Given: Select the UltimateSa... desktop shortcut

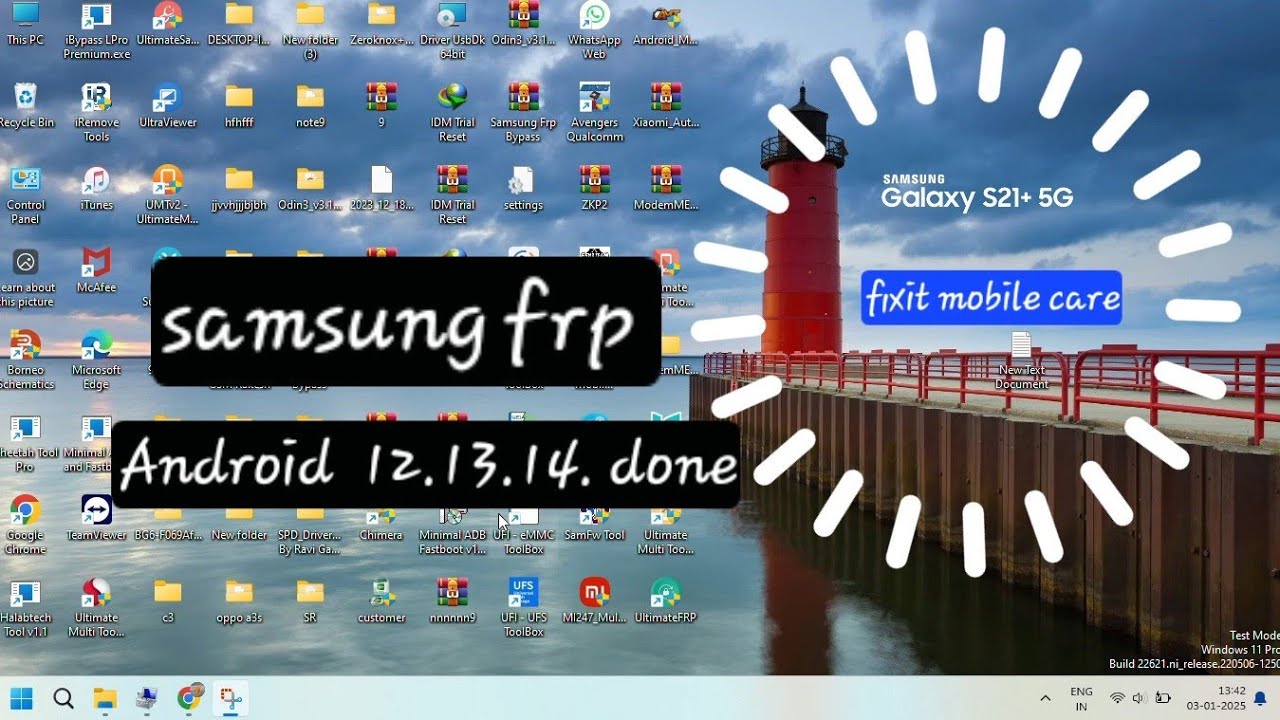Looking at the screenshot, I should [167, 25].
